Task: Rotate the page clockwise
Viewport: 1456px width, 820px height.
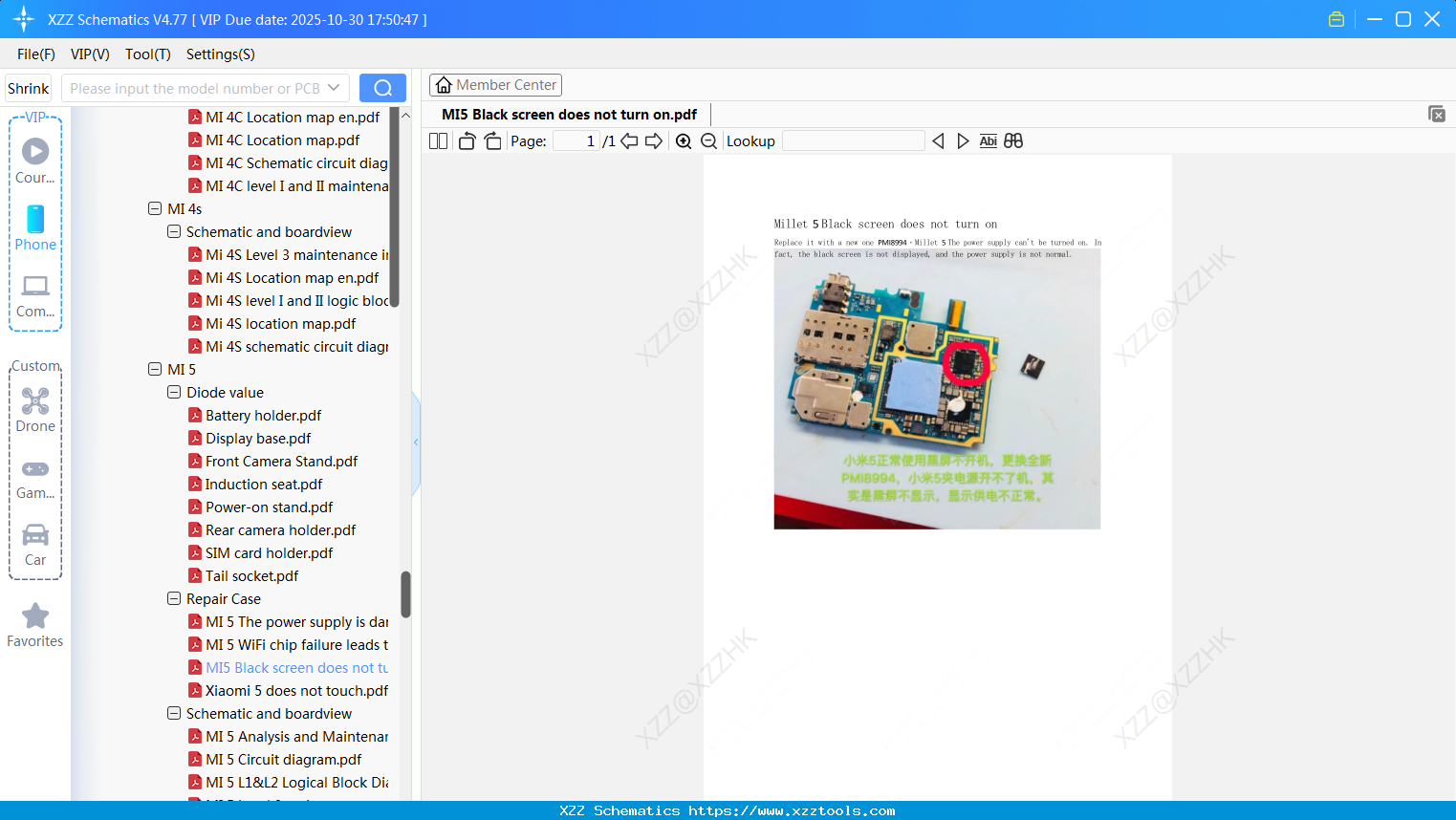Action: click(x=493, y=141)
